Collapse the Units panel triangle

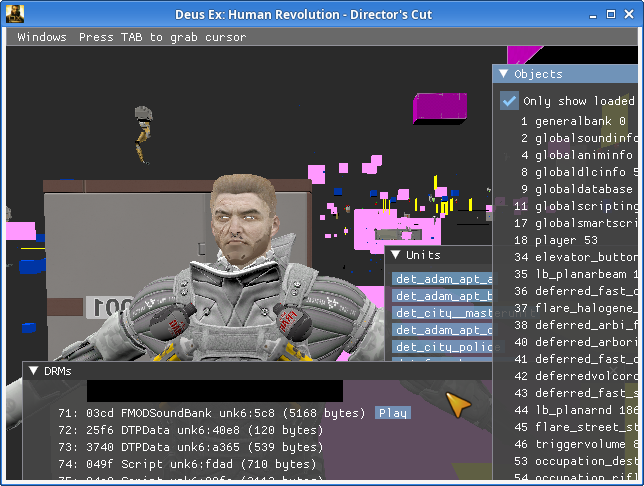[x=396, y=256]
